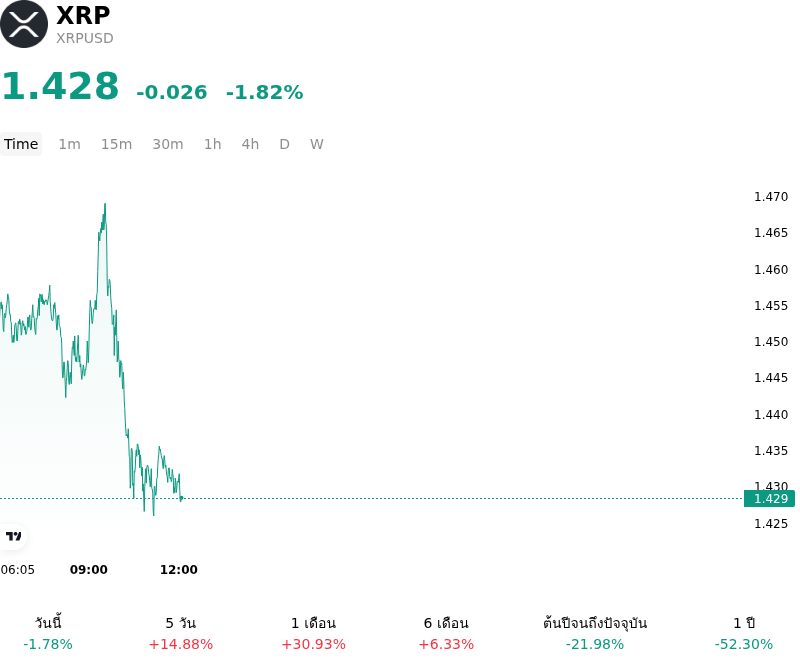The width and height of the screenshot is (800, 664).
Task: Select the 30m interval
Action: point(168,144)
